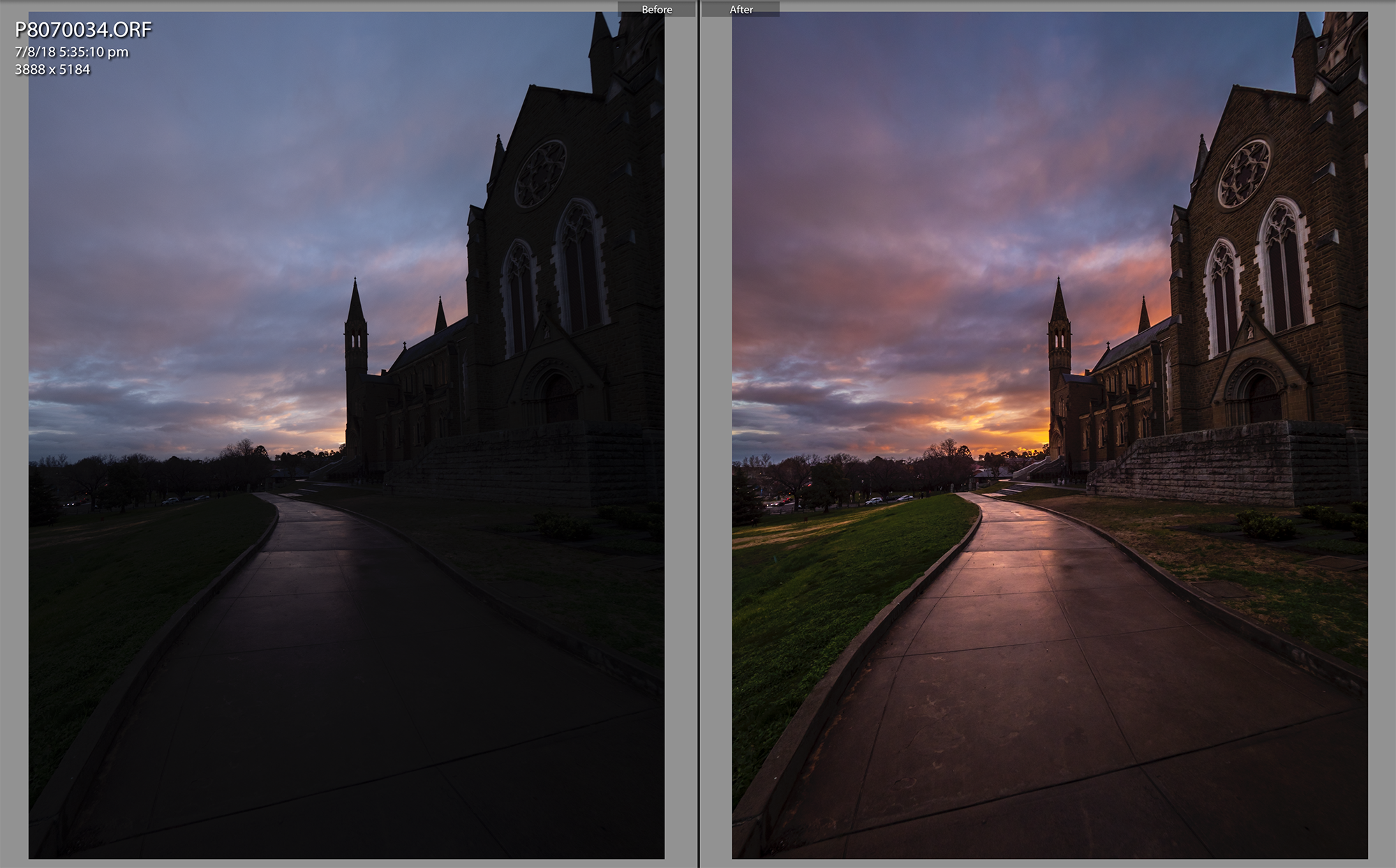The width and height of the screenshot is (1396, 868).
Task: Click the P8070034.ORF filename overlay
Action: coord(83,29)
